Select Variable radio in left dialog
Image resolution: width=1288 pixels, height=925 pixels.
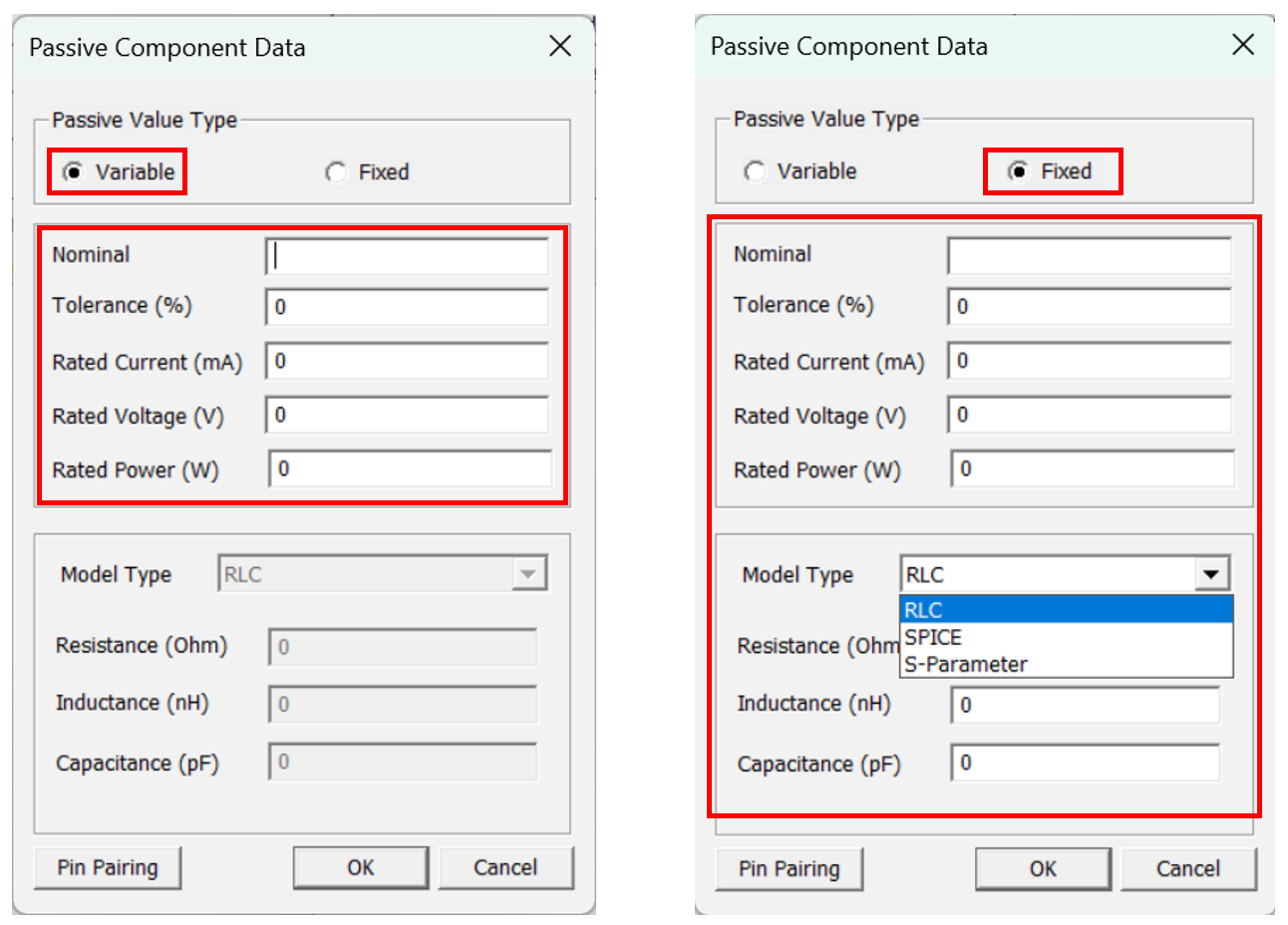pyautogui.click(x=74, y=172)
